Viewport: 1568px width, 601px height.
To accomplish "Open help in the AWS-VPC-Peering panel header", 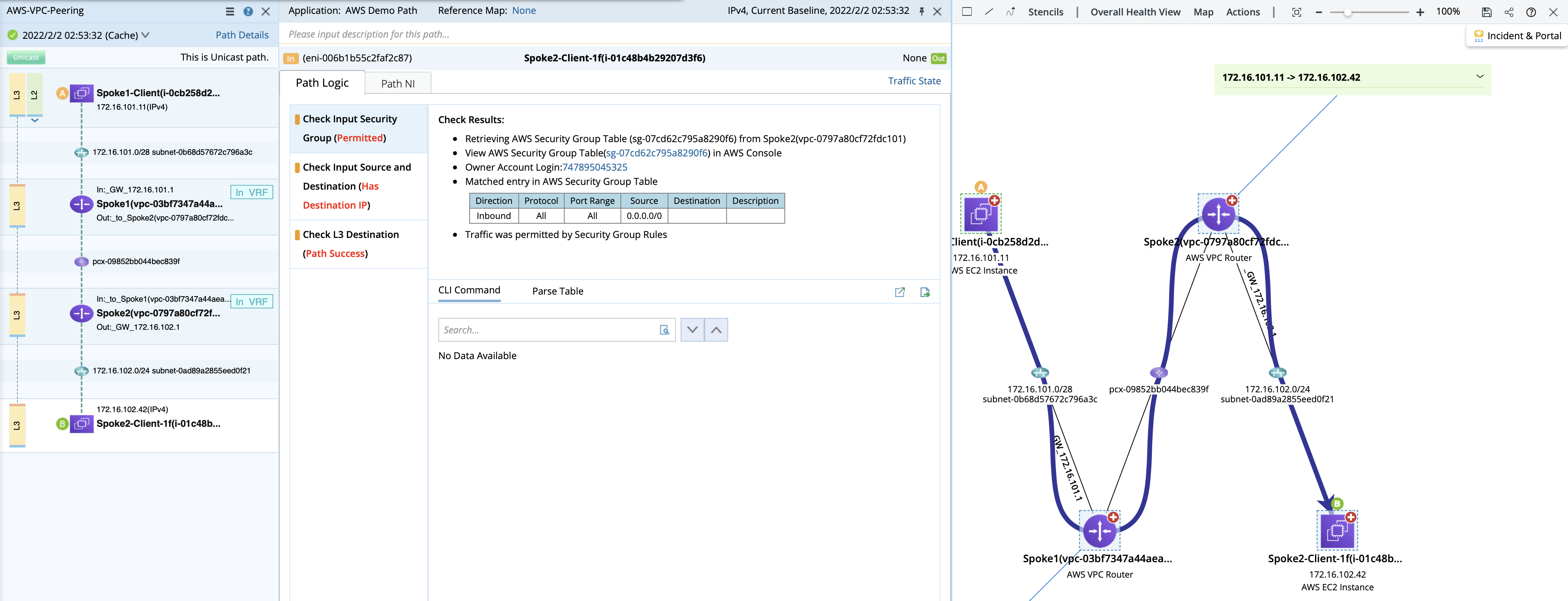I will point(248,11).
